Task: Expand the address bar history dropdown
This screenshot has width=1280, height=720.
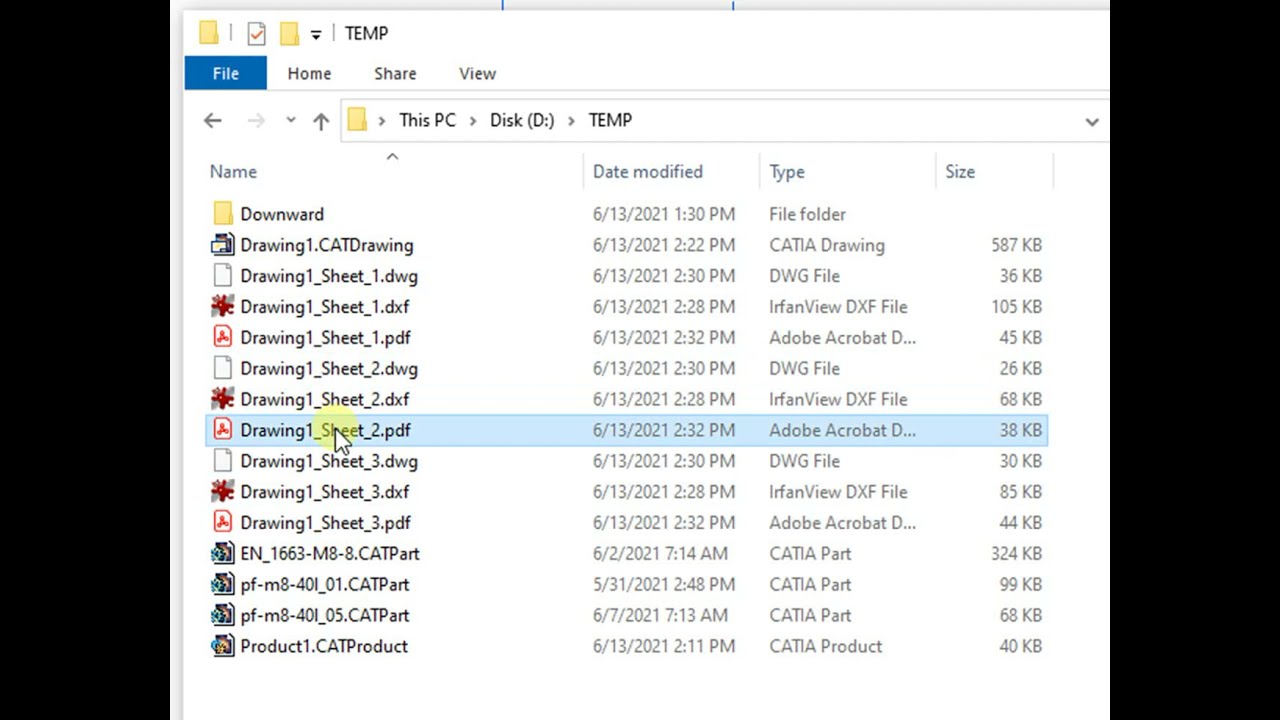Action: pos(1092,121)
